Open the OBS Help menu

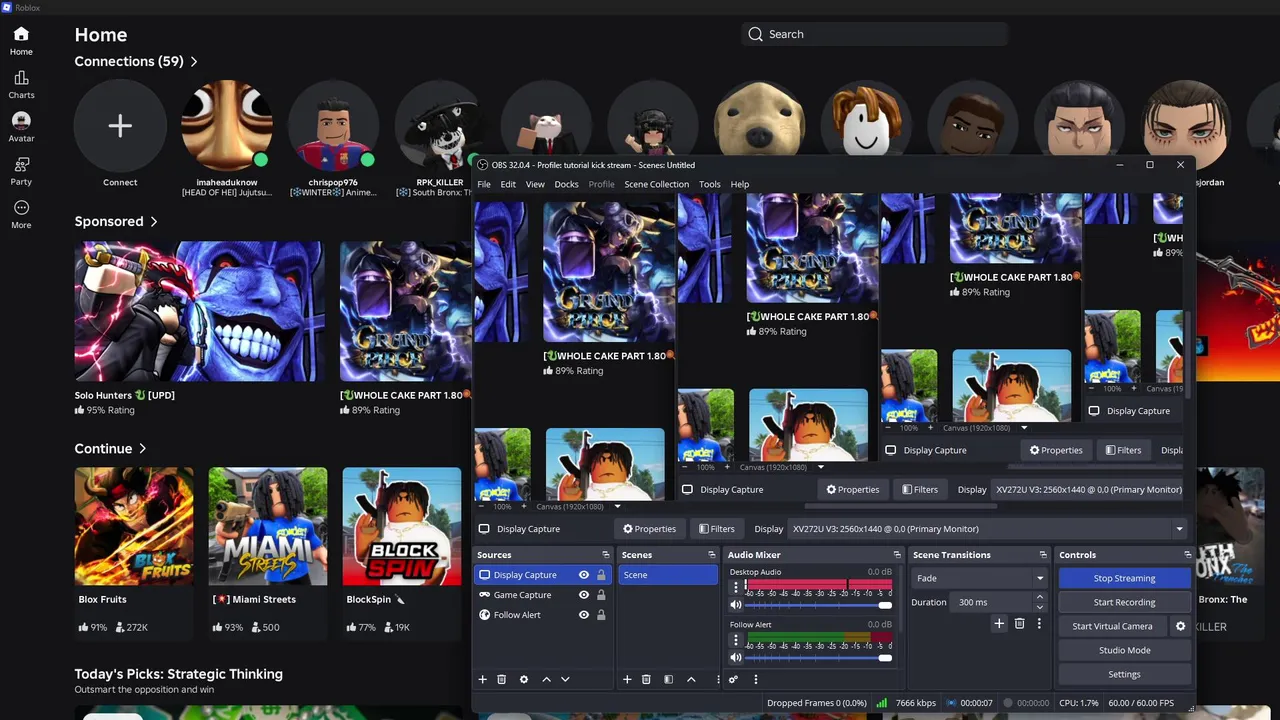click(740, 184)
